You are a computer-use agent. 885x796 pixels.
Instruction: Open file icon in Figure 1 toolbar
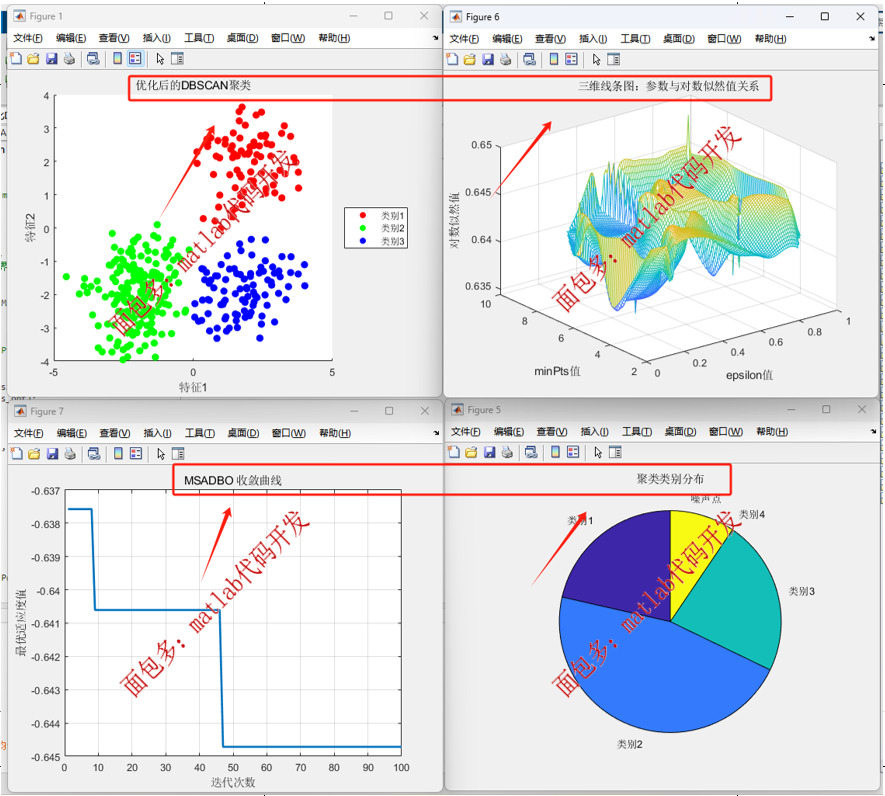click(33, 59)
